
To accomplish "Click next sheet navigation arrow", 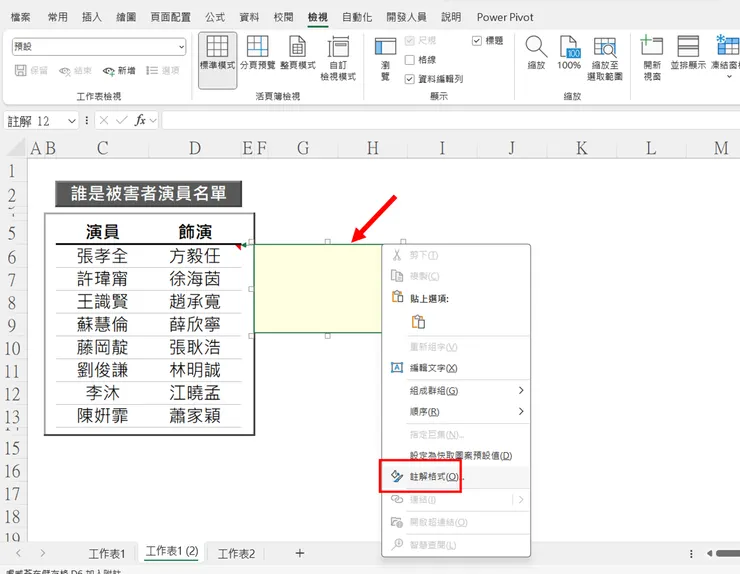I will pos(42,553).
